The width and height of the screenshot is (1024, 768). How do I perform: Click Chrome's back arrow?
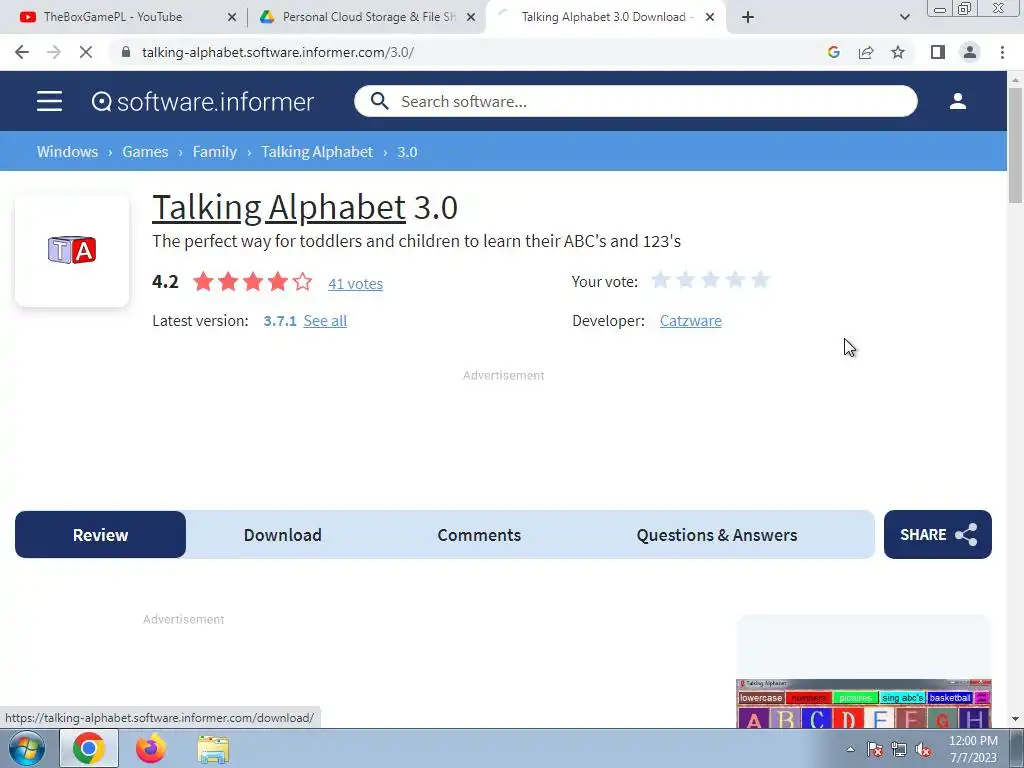[22, 52]
